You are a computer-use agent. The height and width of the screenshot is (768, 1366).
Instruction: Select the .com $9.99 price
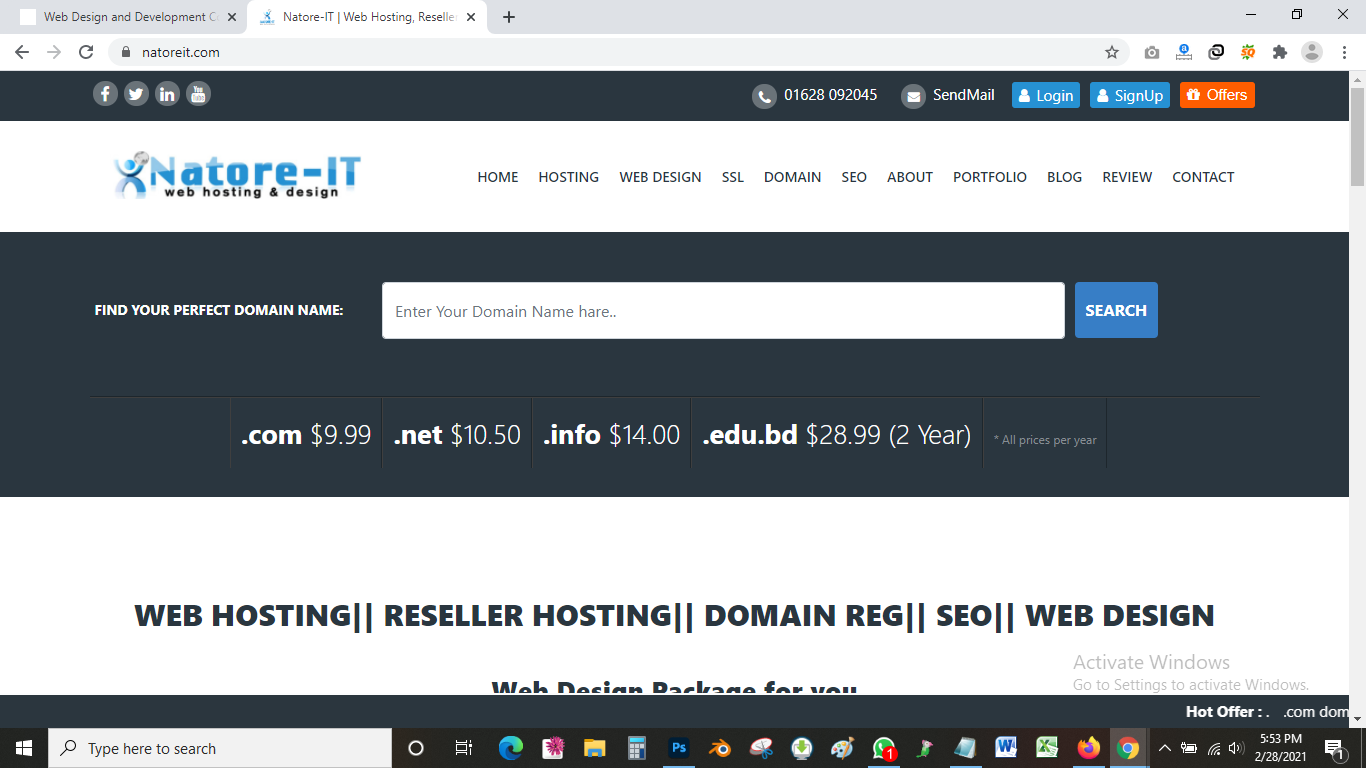[306, 435]
